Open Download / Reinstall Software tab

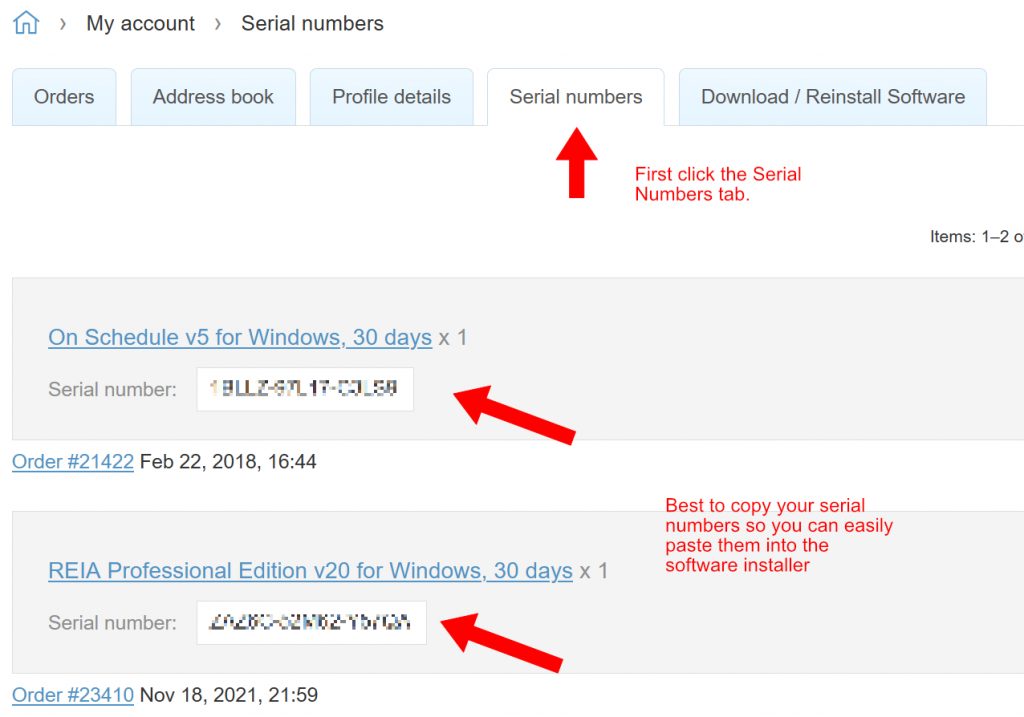pyautogui.click(x=833, y=97)
